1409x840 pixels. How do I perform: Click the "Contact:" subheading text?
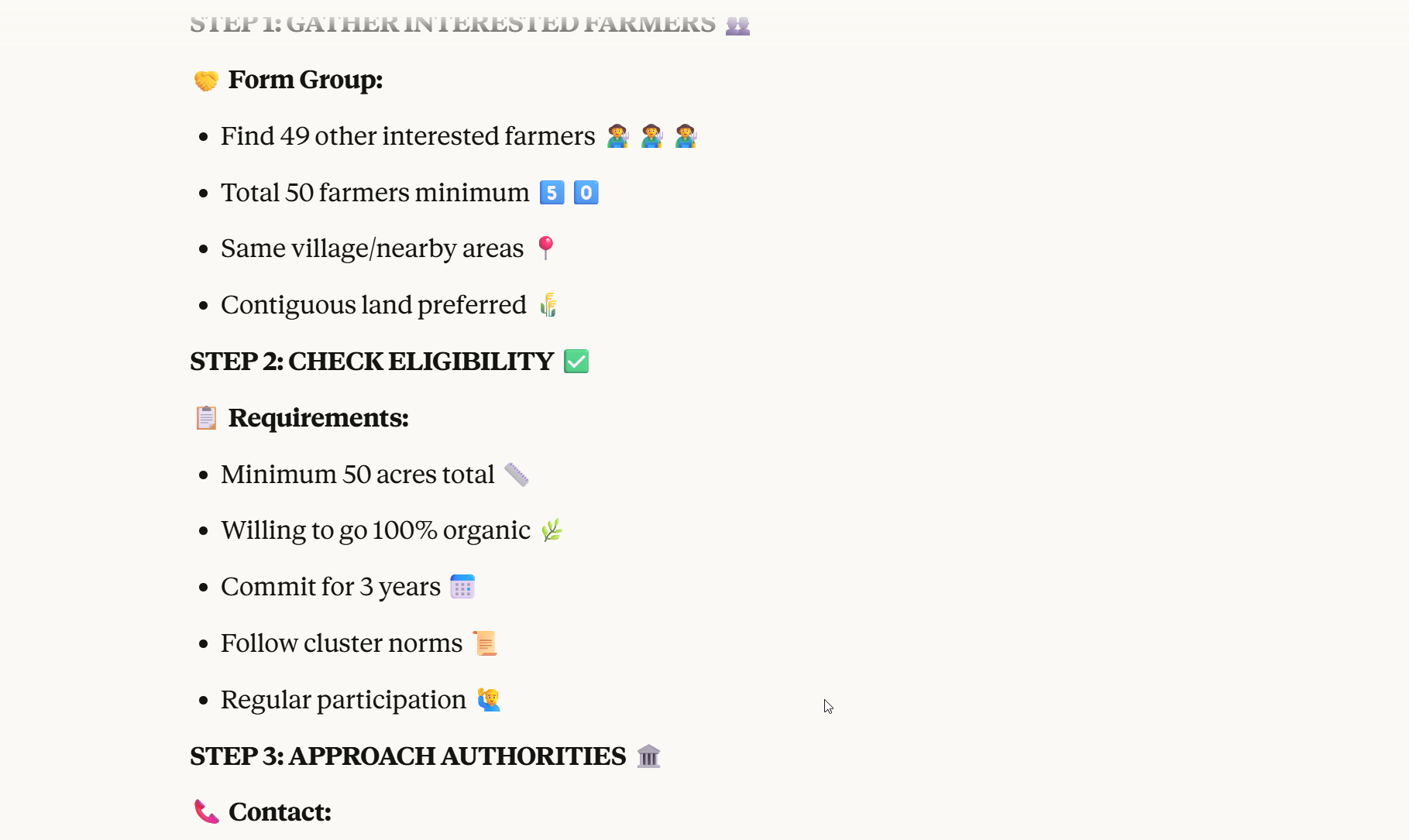click(x=280, y=812)
